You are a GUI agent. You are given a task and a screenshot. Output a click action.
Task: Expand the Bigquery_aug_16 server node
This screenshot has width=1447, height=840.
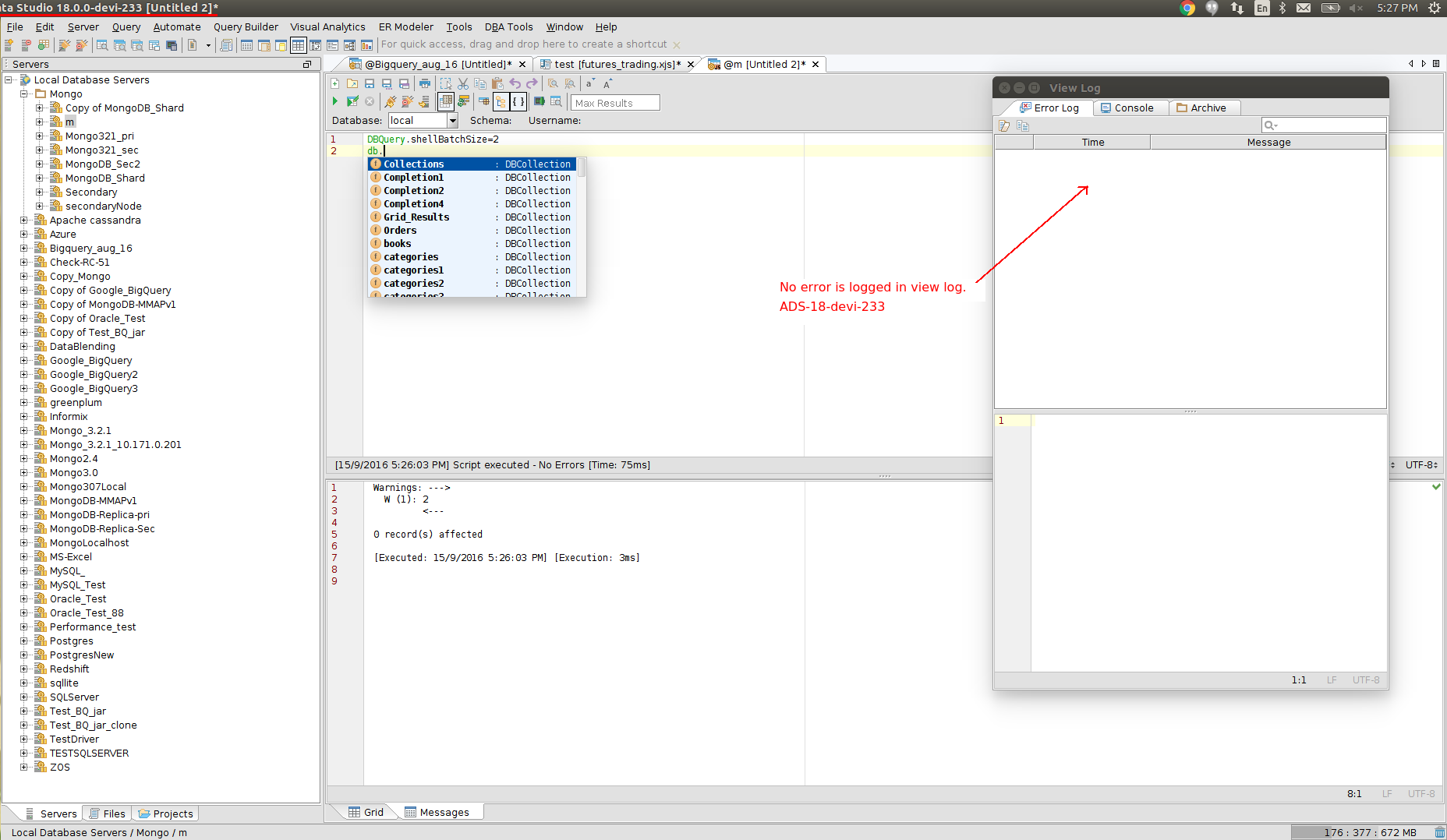click(24, 248)
